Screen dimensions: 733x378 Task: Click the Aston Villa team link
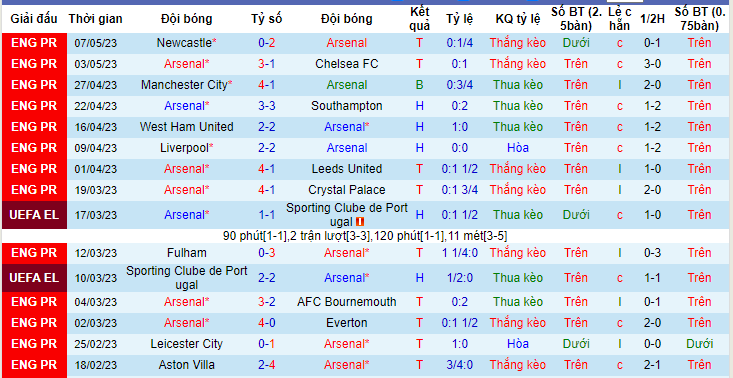tap(187, 365)
